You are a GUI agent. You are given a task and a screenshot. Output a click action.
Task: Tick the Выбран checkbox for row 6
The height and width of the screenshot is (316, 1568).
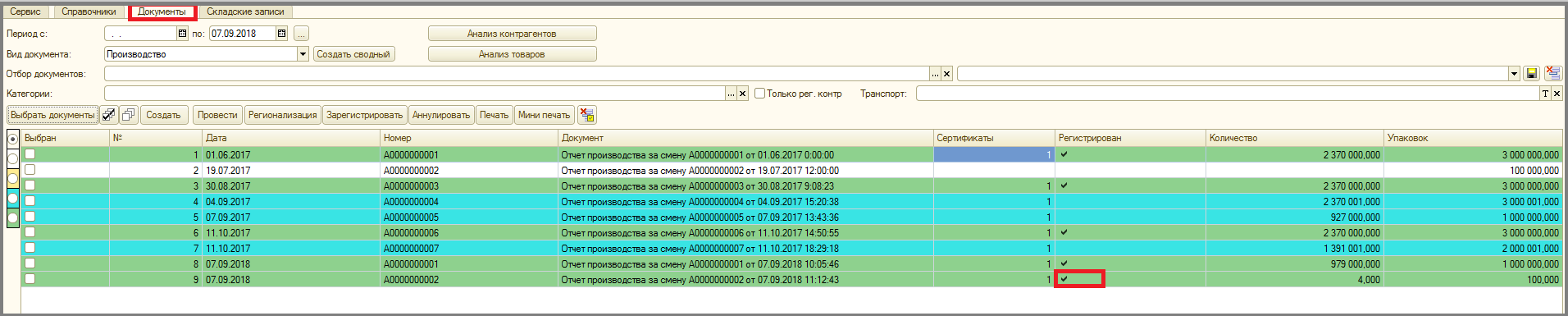(30, 232)
